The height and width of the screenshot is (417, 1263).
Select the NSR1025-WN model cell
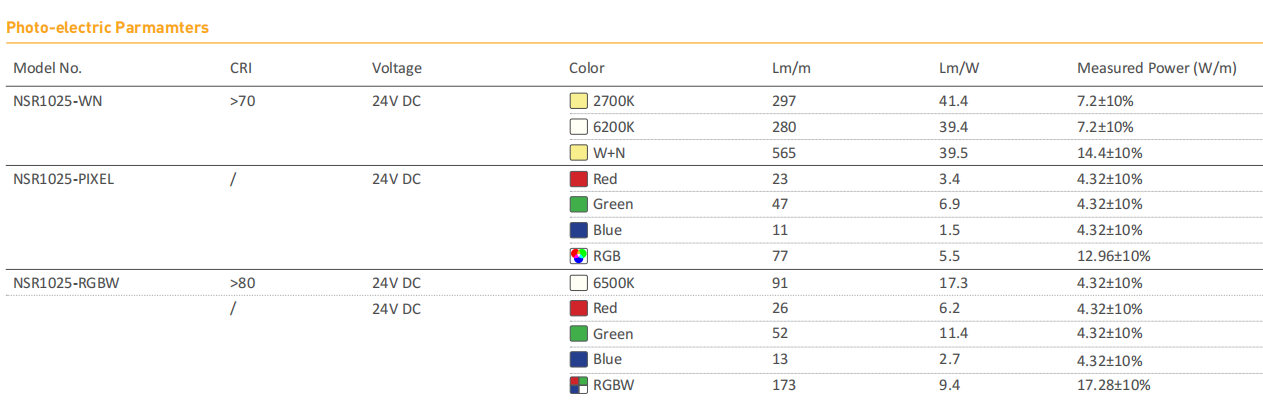coord(58,101)
